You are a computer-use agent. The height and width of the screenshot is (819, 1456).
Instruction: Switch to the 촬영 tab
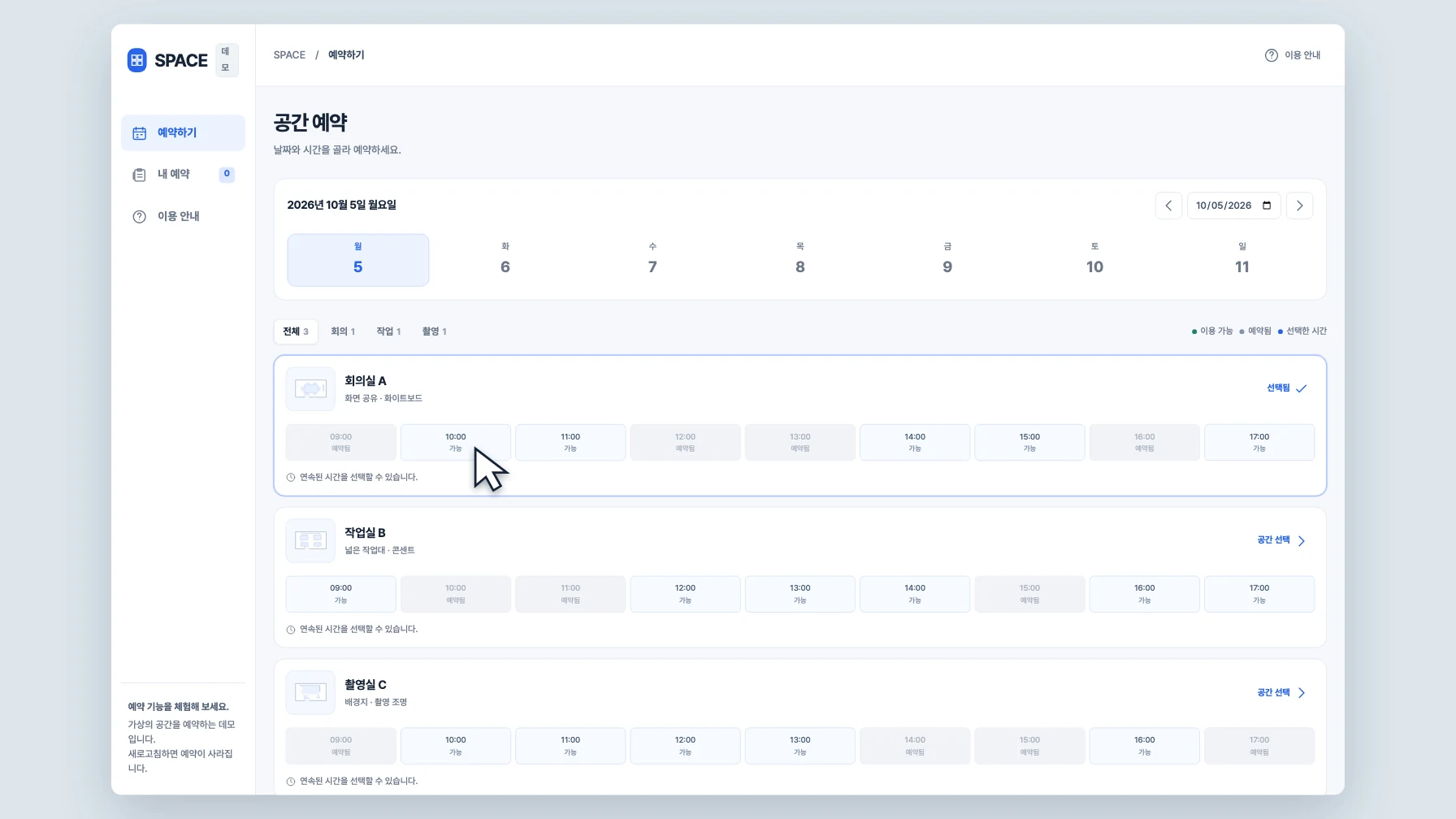435,331
